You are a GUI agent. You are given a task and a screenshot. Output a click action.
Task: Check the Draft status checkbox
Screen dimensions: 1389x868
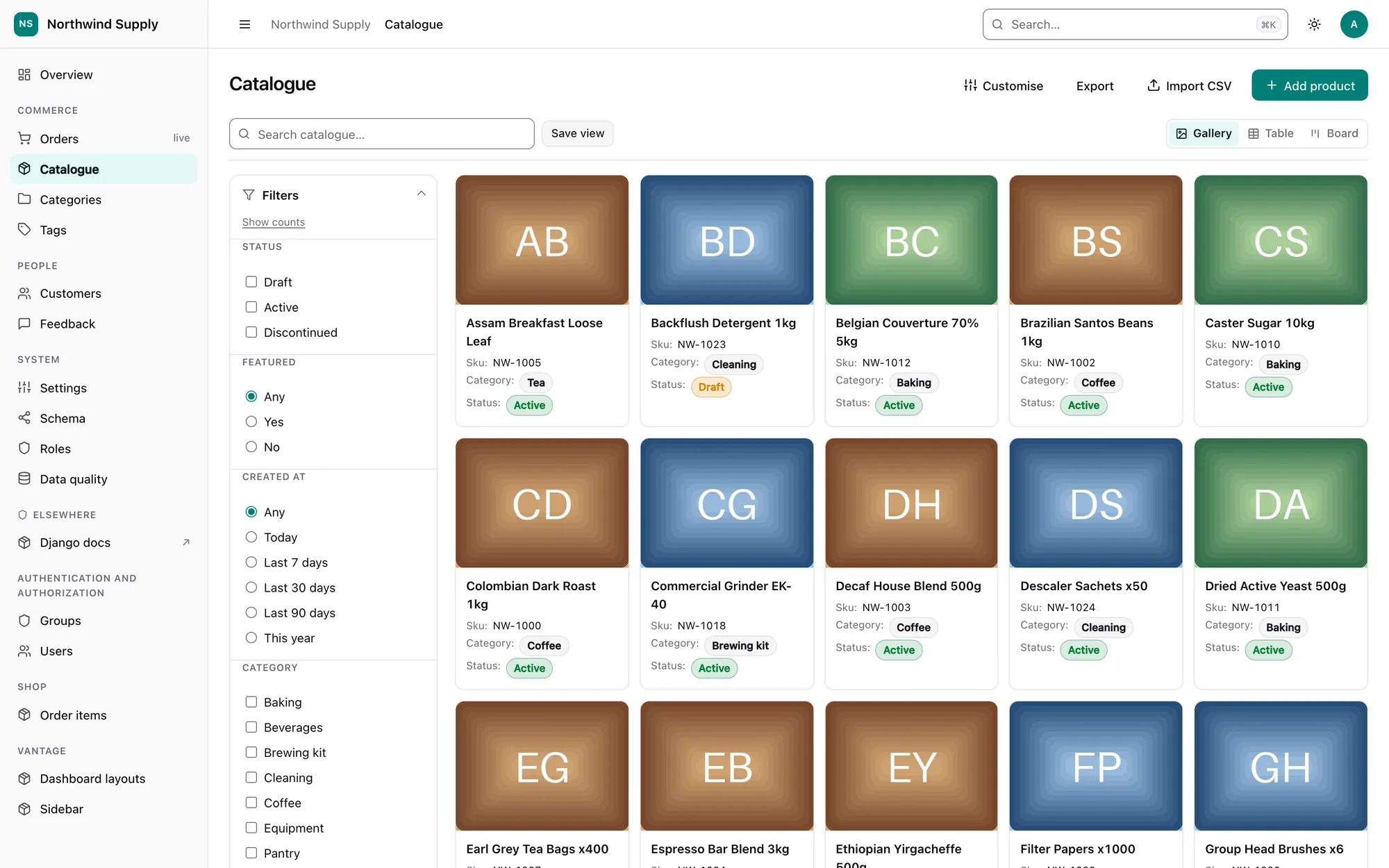click(251, 282)
